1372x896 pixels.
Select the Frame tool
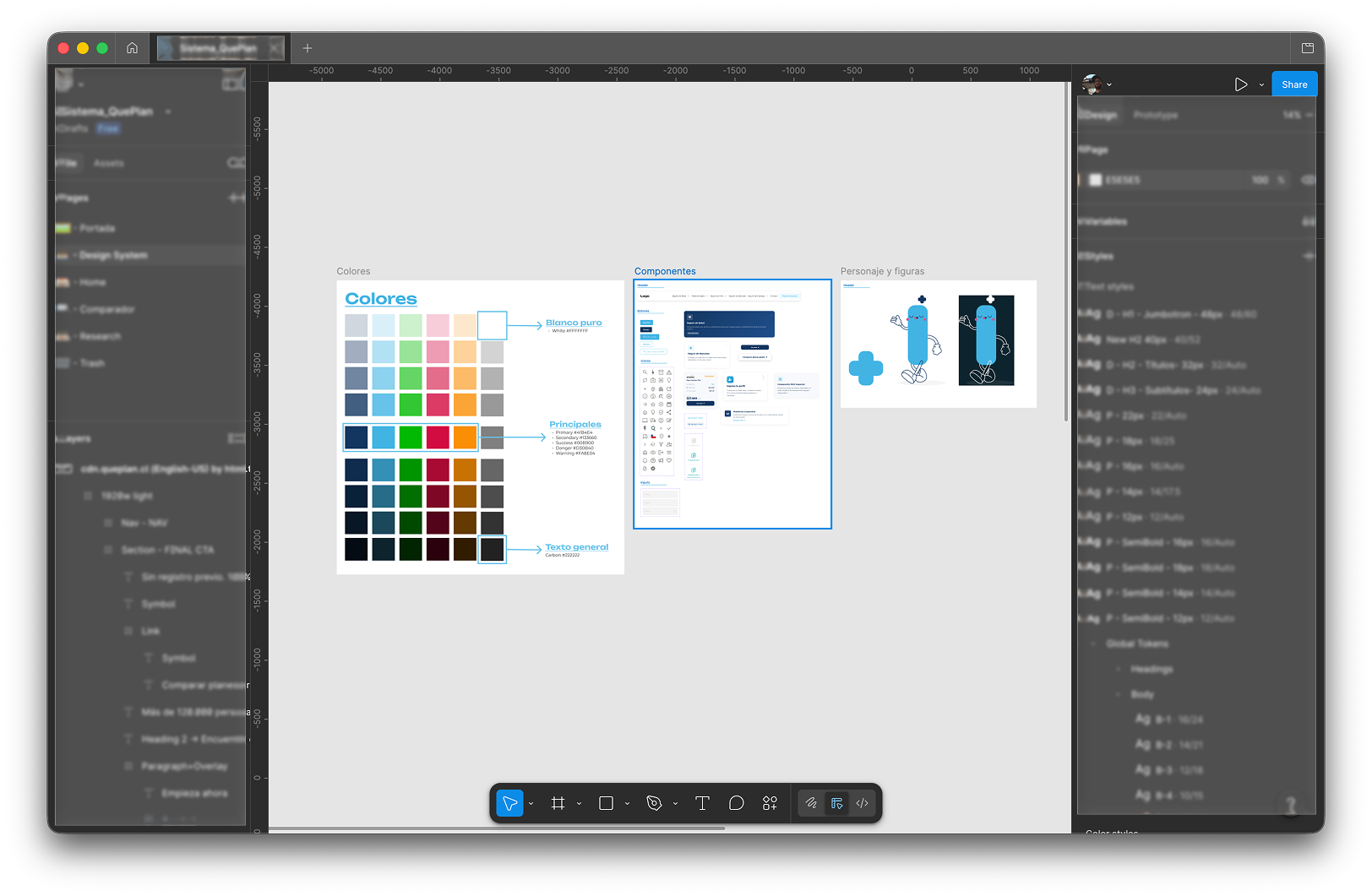[x=558, y=803]
